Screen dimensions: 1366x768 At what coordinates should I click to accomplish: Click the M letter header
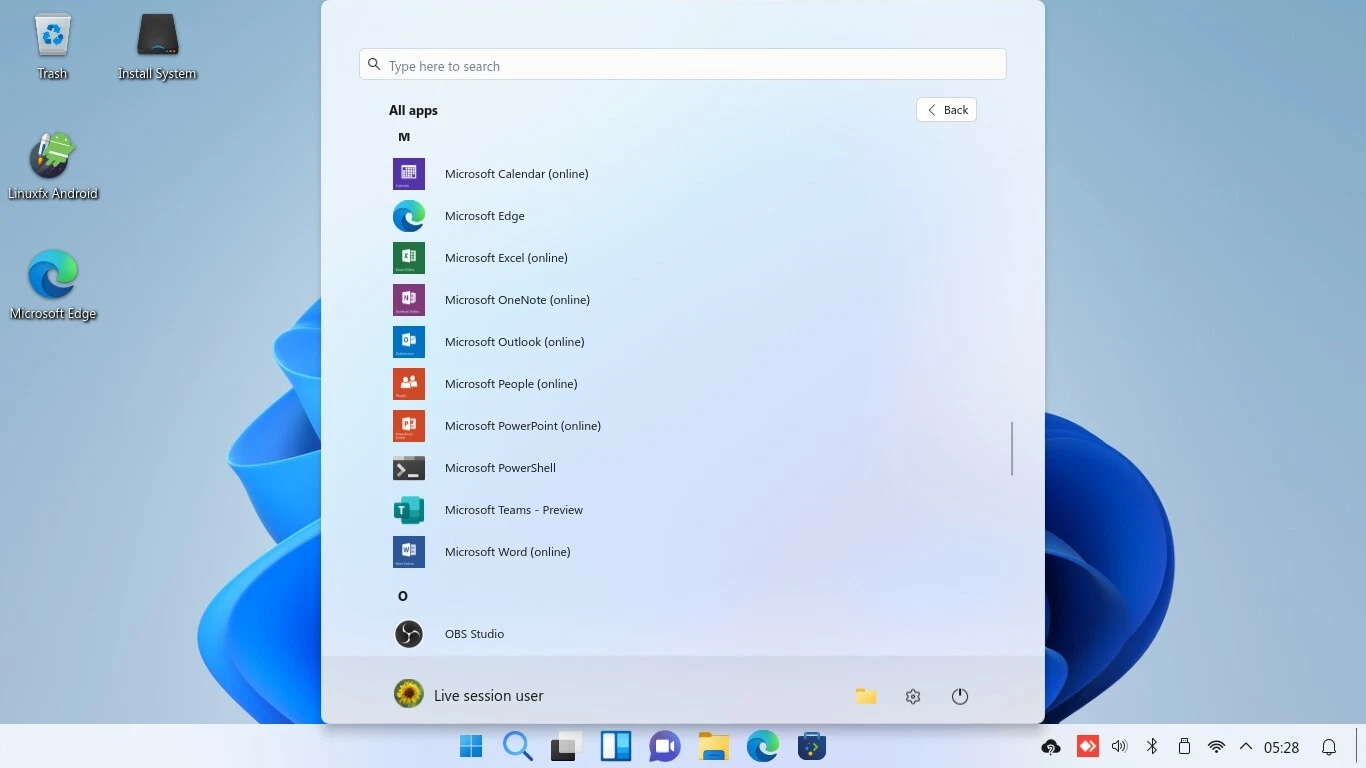tap(404, 137)
